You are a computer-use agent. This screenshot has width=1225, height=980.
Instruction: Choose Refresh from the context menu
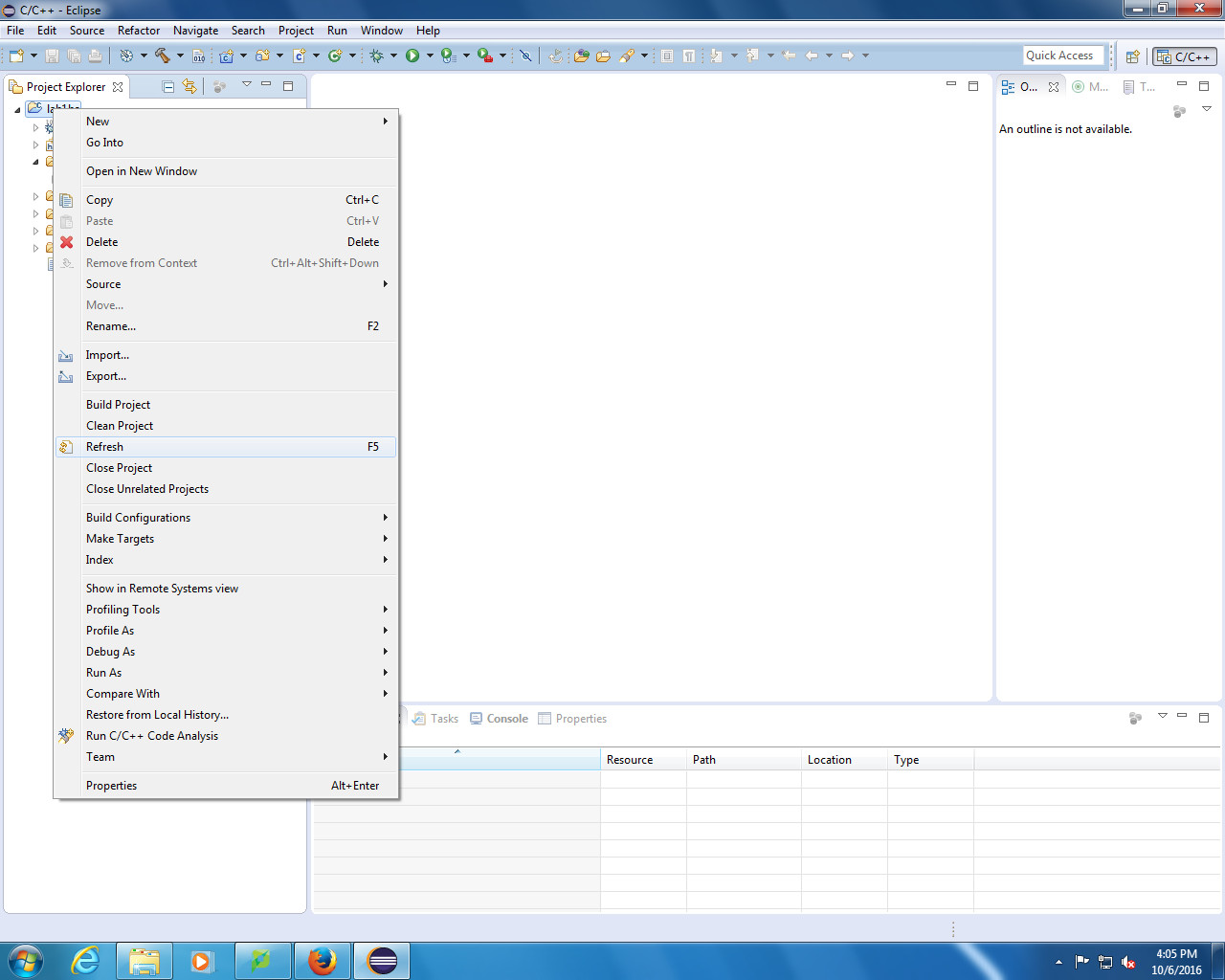coord(226,447)
